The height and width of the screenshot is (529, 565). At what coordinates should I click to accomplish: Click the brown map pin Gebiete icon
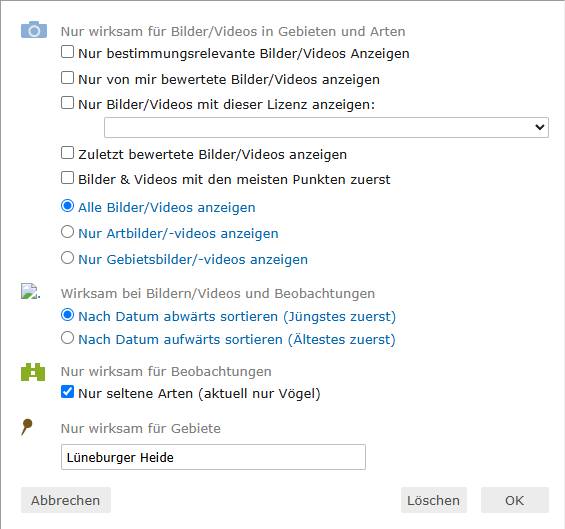[27, 427]
